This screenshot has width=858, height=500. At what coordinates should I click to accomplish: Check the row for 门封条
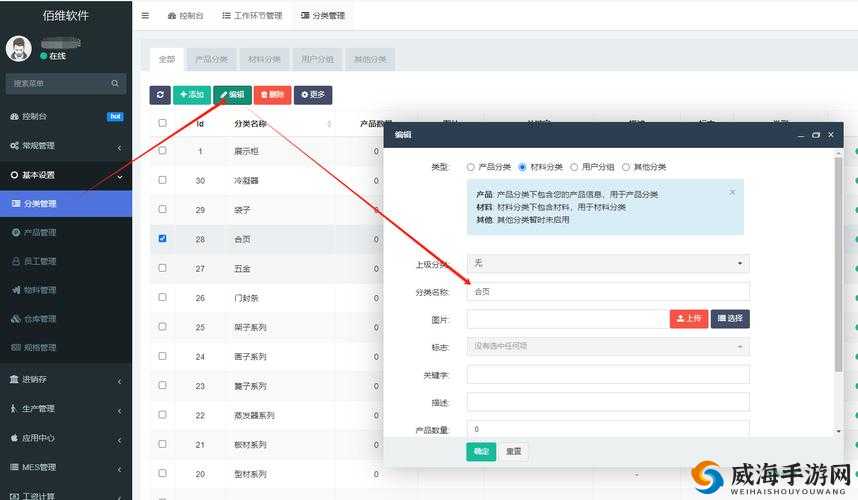tap(163, 297)
